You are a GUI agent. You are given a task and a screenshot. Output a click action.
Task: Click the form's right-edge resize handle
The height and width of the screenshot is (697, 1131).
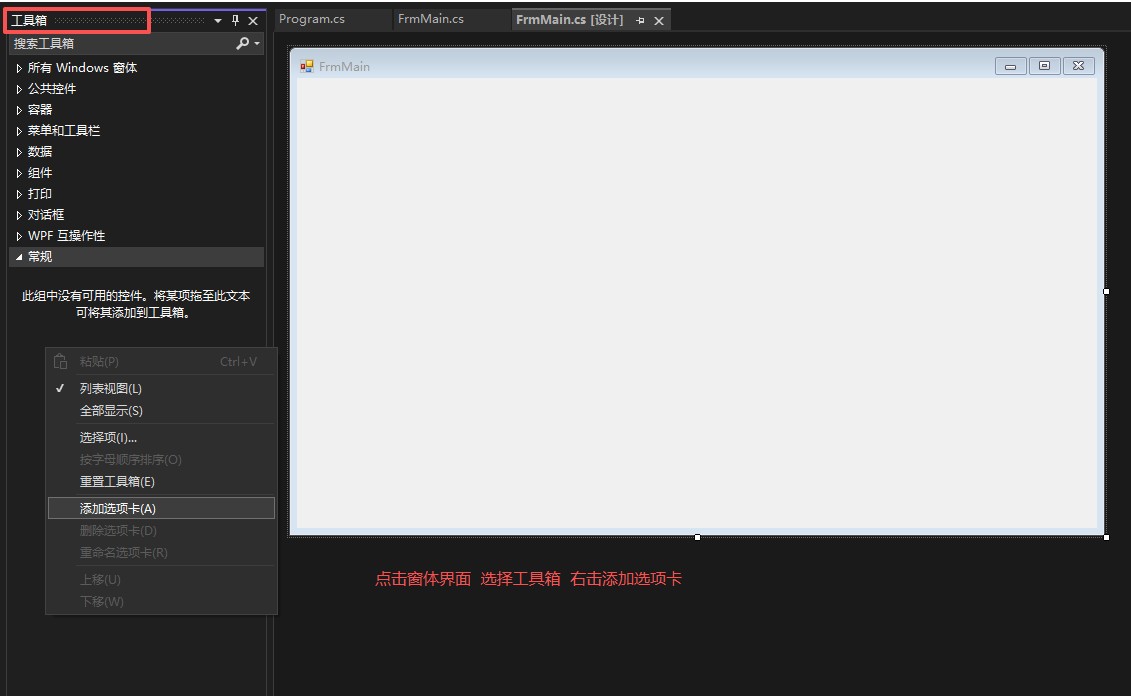(x=1106, y=291)
